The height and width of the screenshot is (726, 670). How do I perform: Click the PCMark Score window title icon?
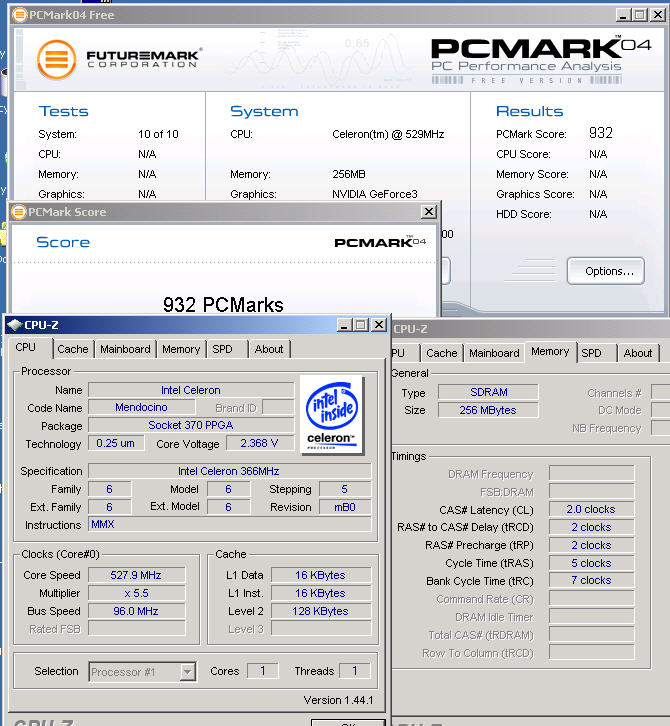point(19,212)
